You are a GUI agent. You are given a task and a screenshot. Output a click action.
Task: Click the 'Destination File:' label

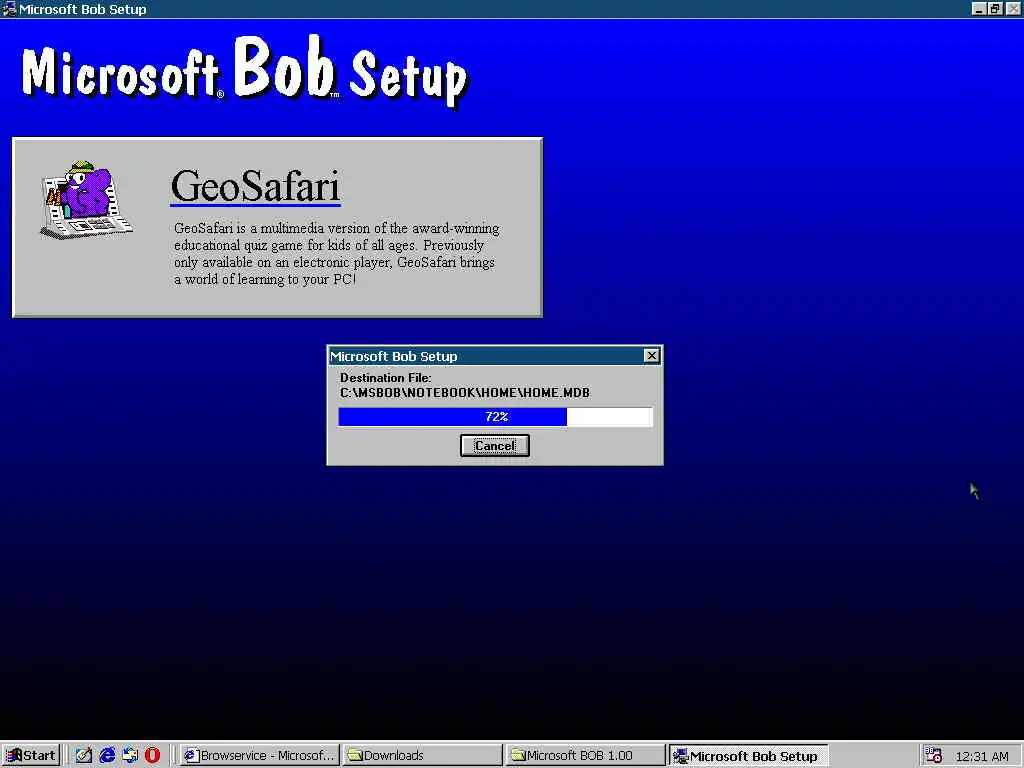tap(385, 377)
